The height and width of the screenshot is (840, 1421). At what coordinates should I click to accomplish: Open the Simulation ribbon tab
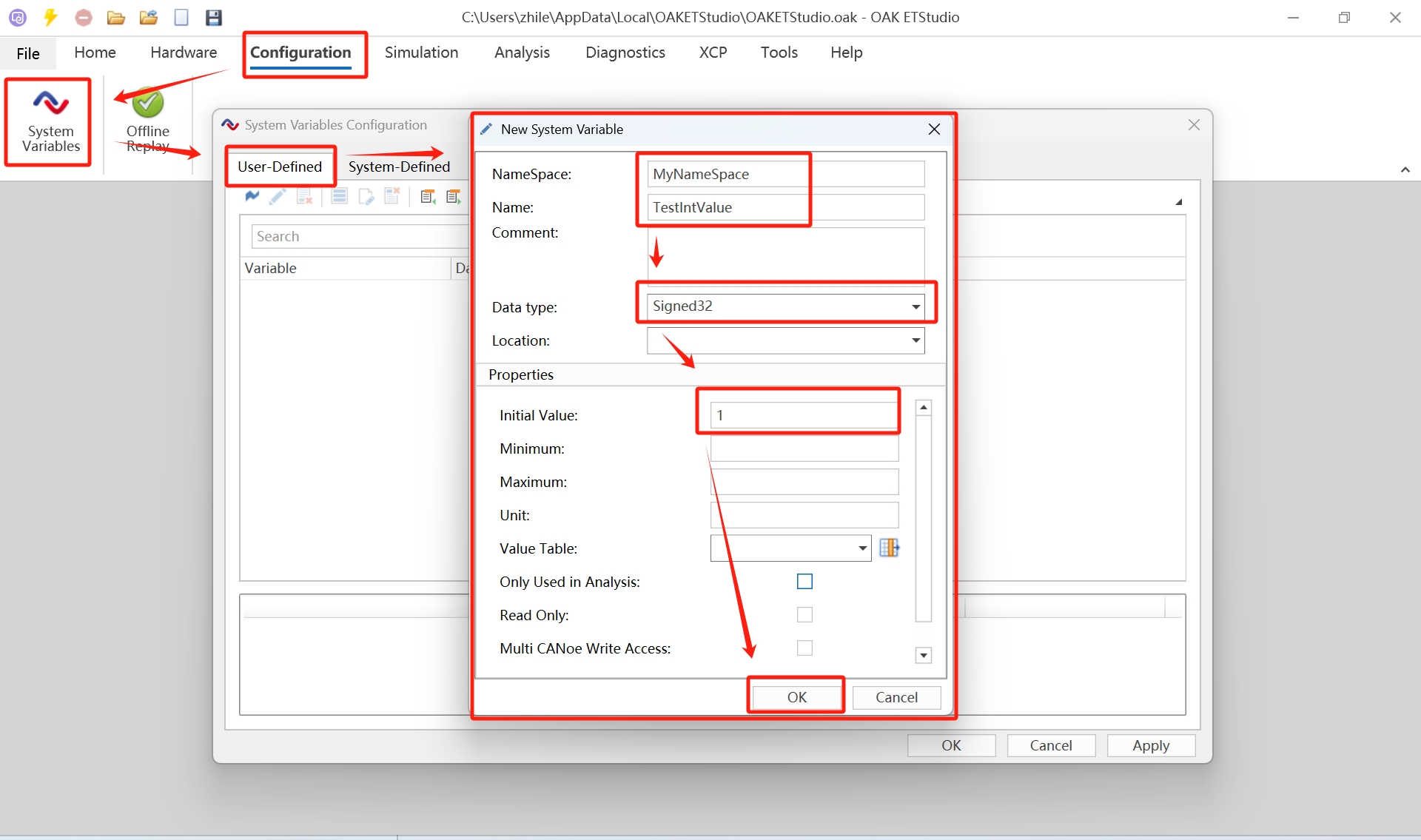[x=421, y=53]
